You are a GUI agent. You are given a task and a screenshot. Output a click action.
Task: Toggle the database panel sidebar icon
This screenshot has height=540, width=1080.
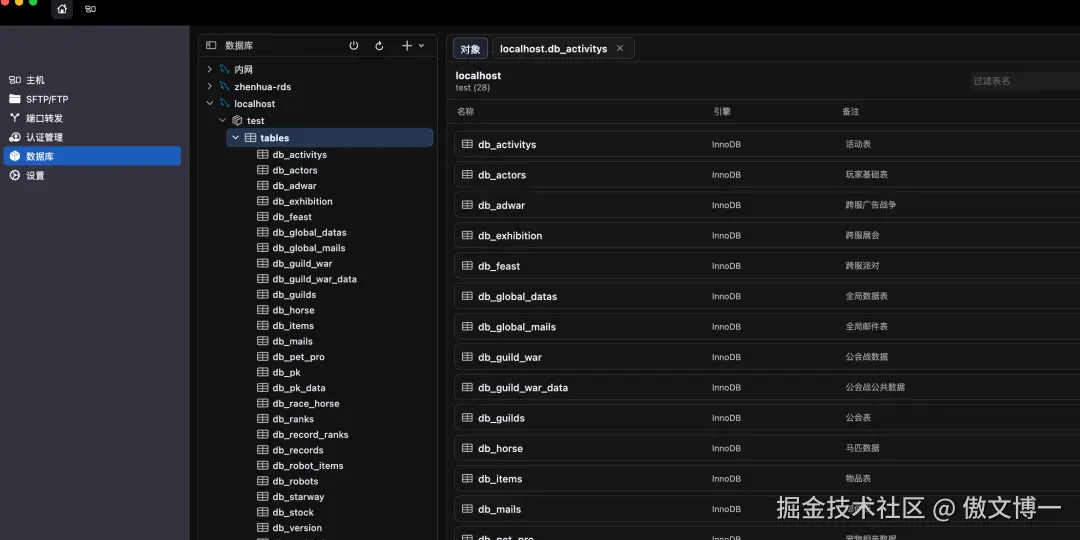point(211,45)
